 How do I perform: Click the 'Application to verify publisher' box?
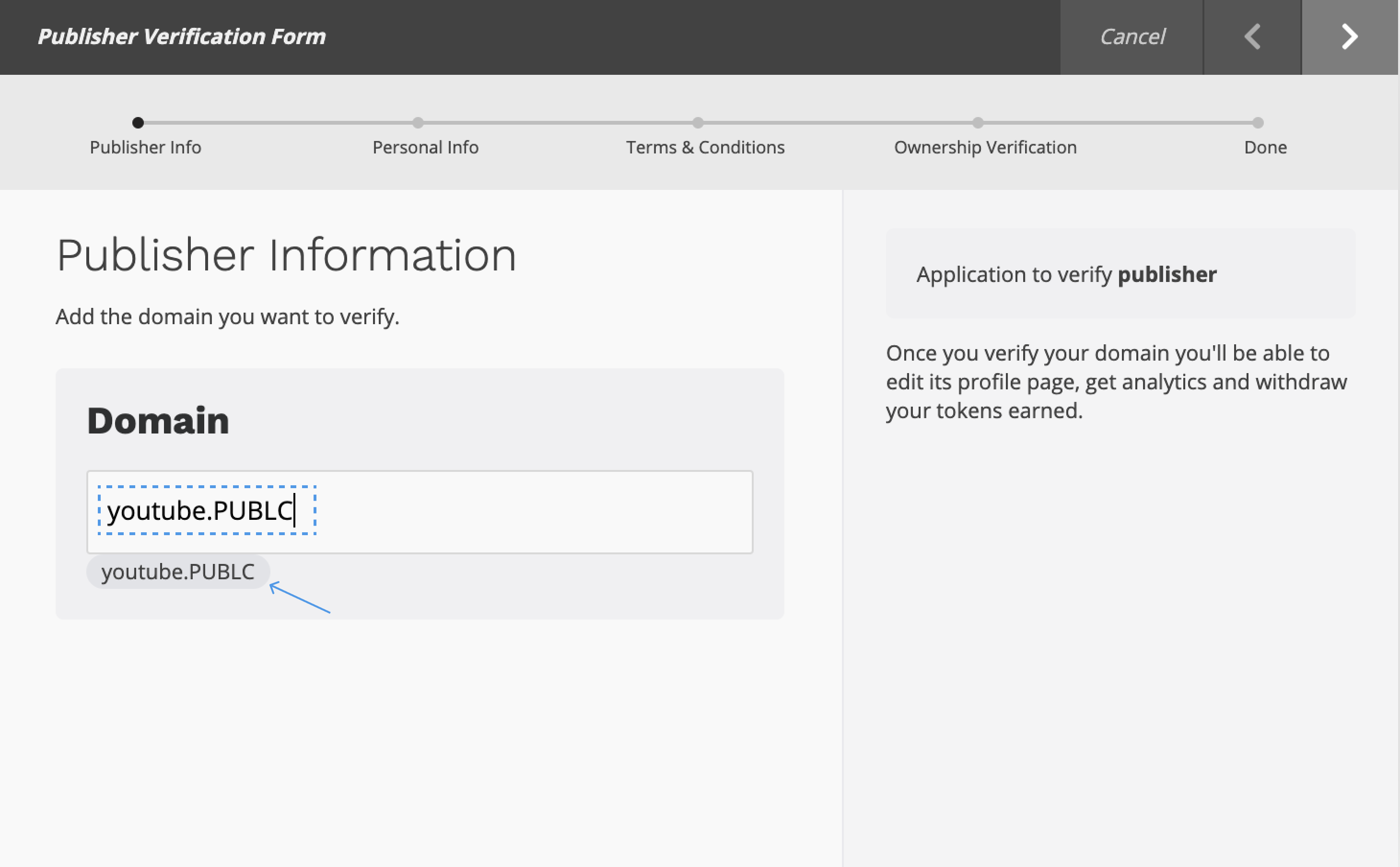click(x=1121, y=273)
